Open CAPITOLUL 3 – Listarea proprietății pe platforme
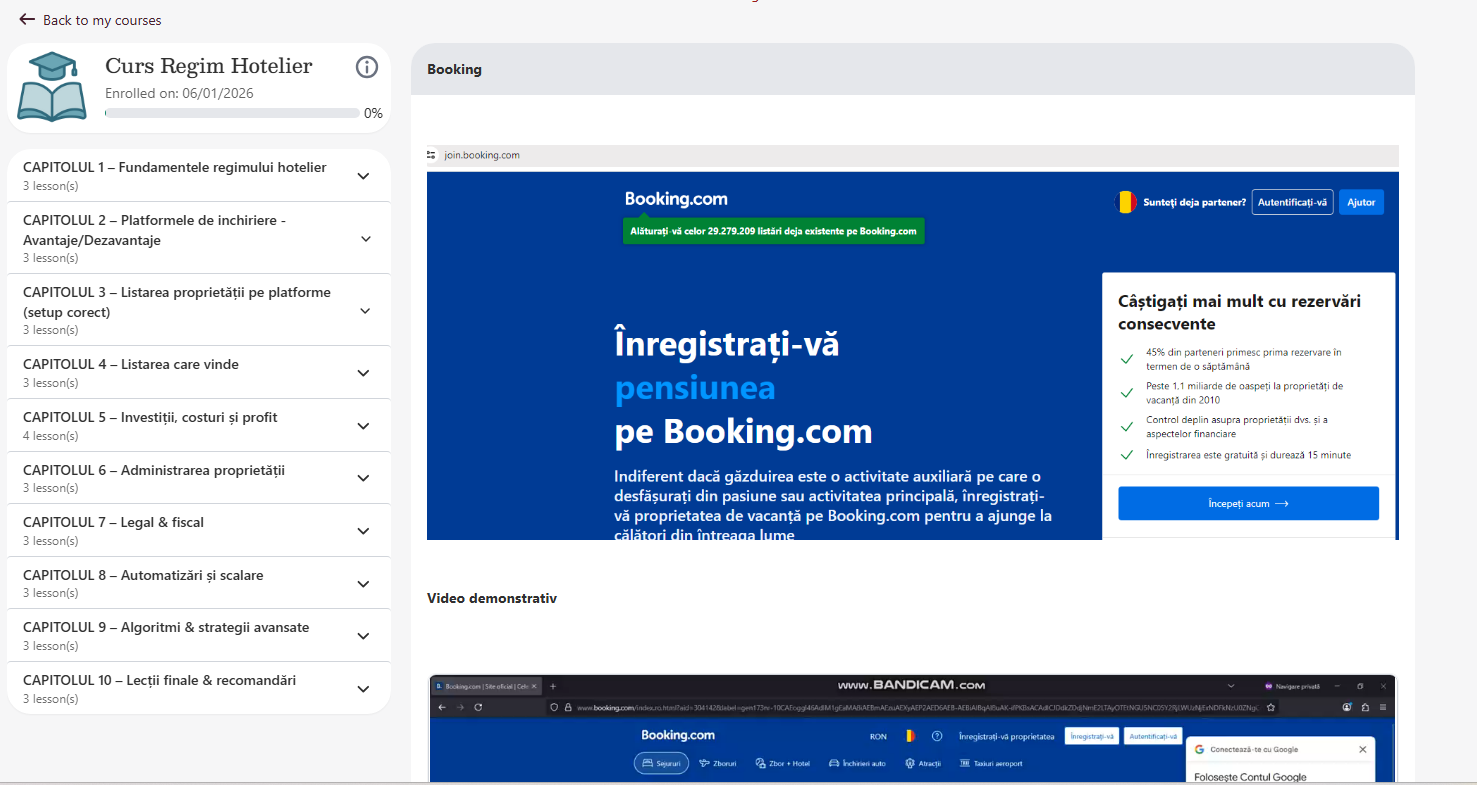 click(176, 302)
